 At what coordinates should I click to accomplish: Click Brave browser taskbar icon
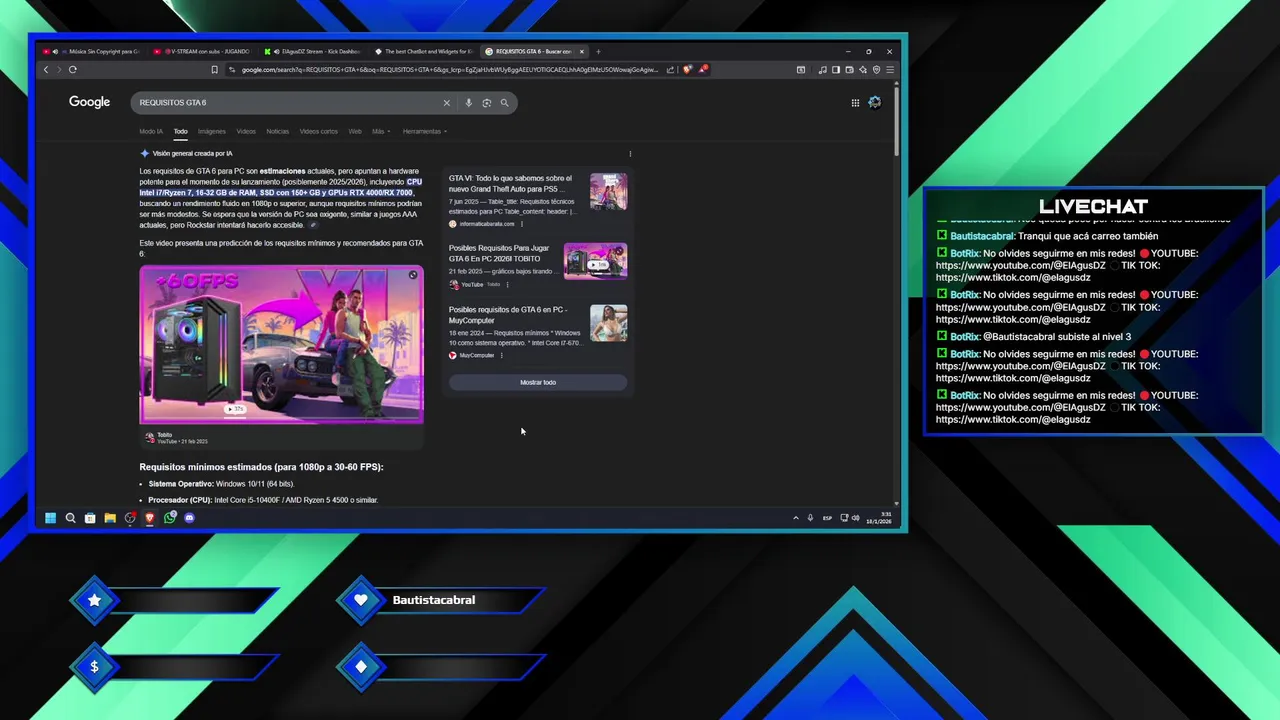click(150, 518)
